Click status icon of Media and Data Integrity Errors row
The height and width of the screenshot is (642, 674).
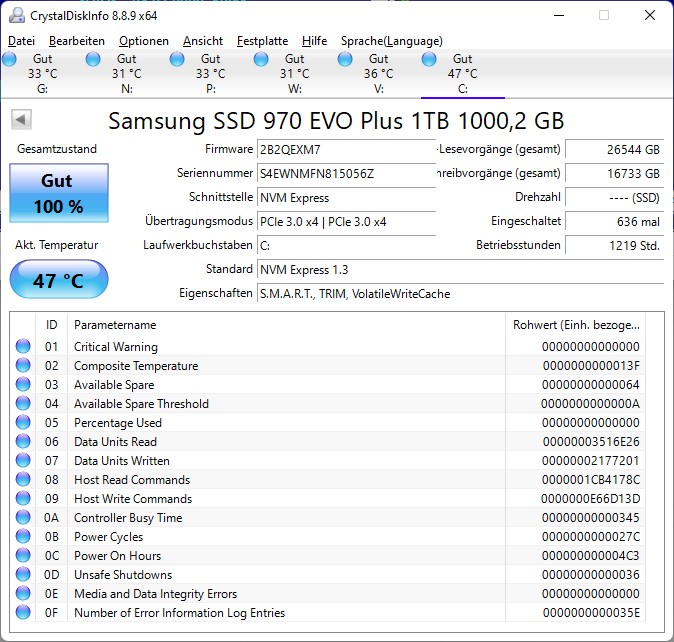click(23, 593)
